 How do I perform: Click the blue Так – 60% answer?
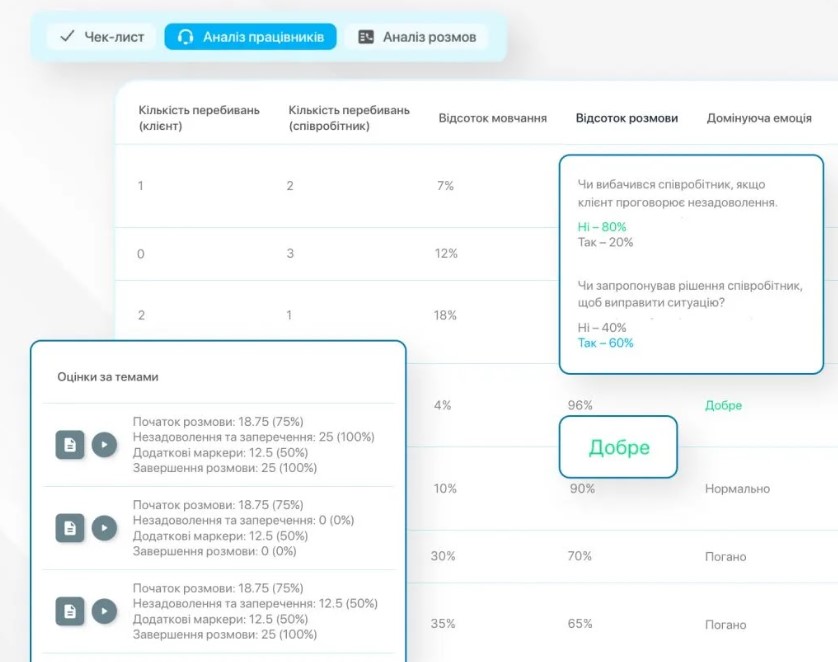(605, 343)
